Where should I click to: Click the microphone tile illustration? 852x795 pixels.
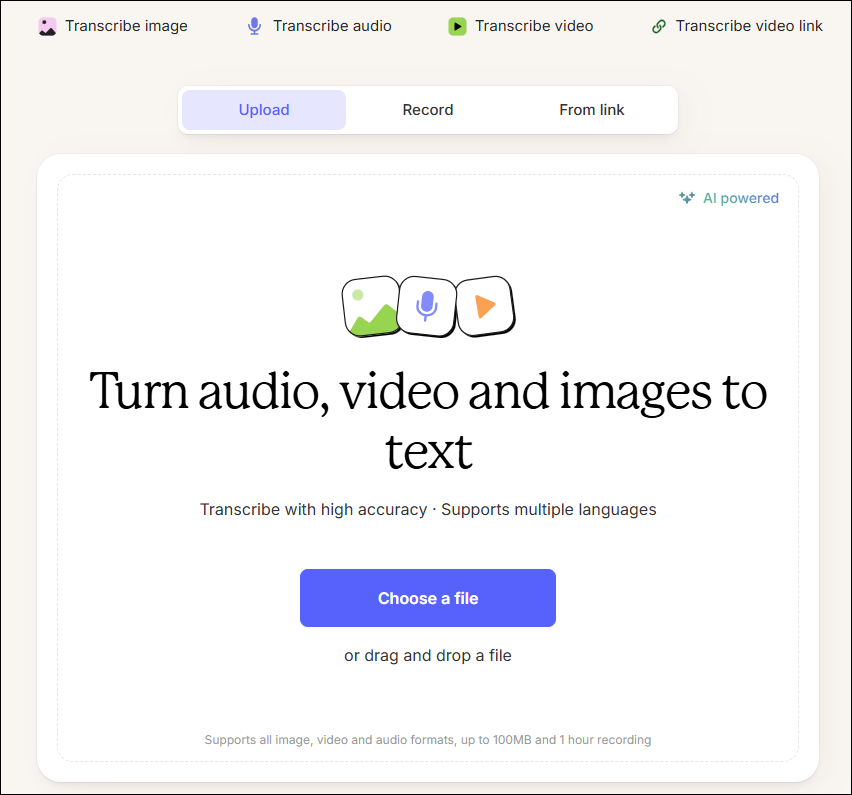click(x=427, y=306)
